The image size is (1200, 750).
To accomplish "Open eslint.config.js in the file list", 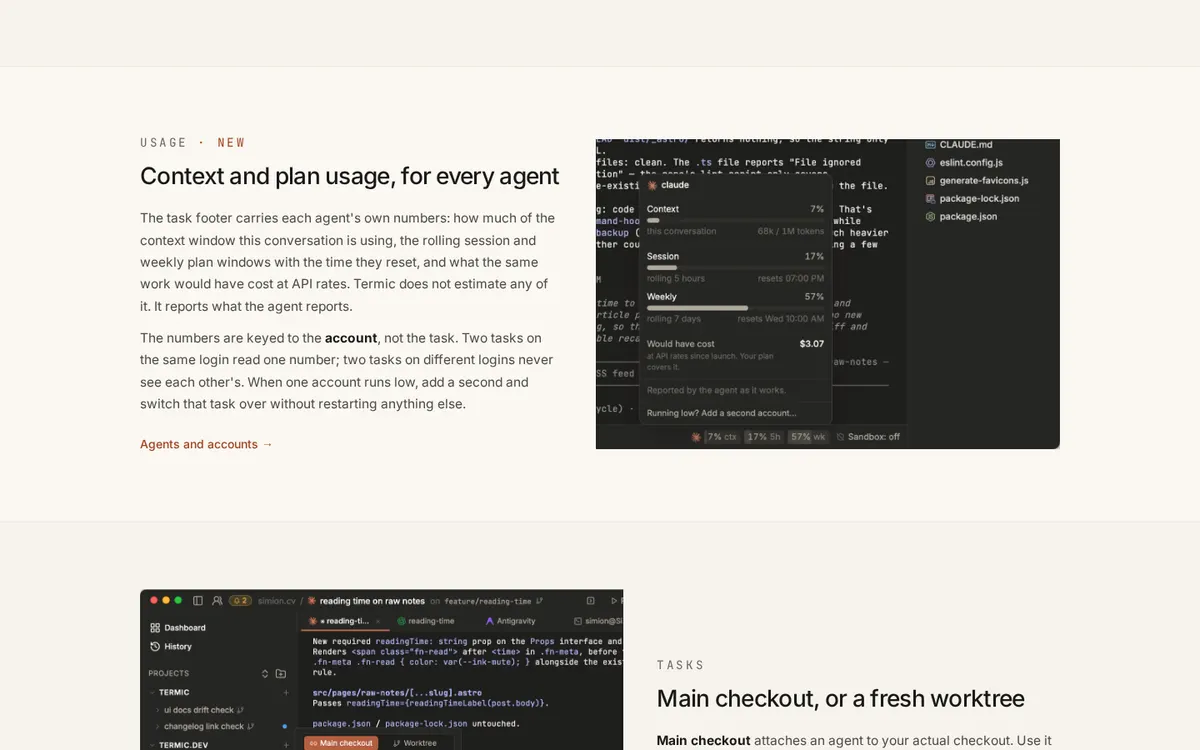I will (971, 162).
